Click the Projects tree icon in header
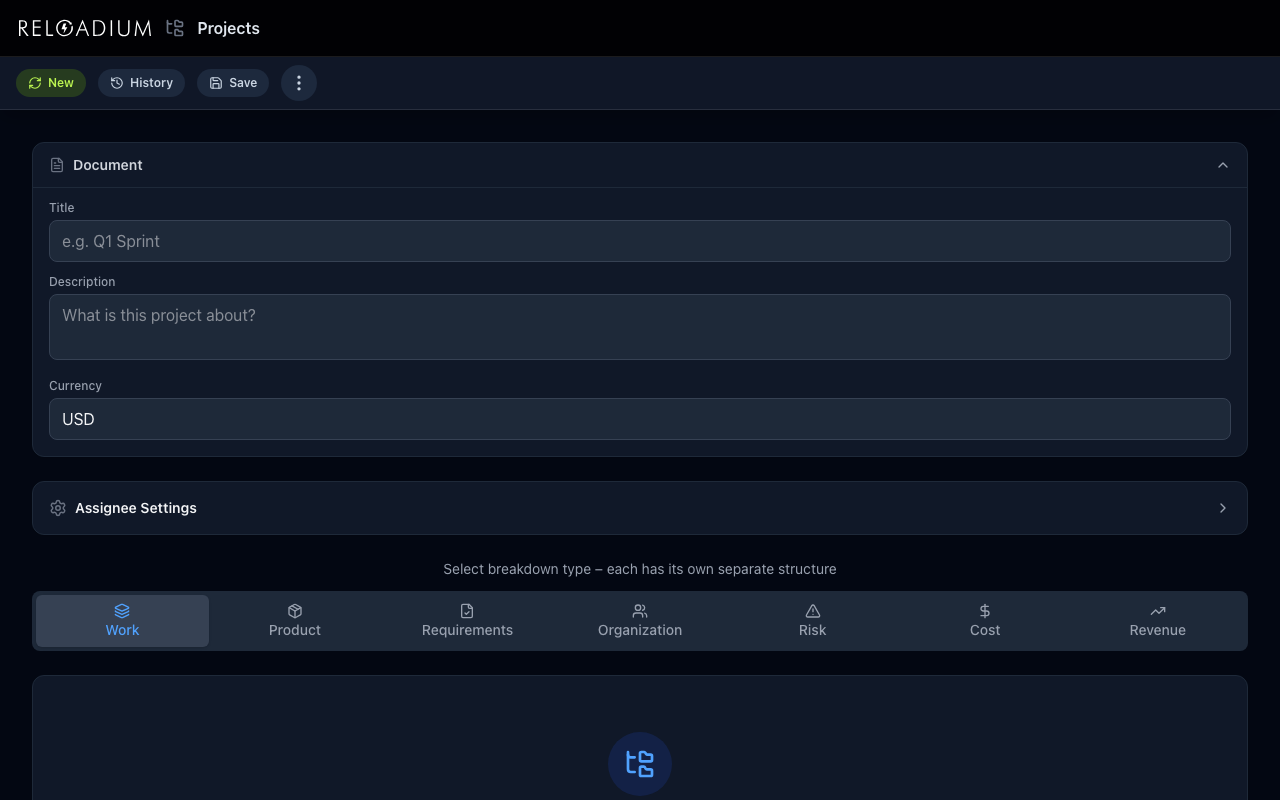1280x800 pixels. click(x=175, y=28)
